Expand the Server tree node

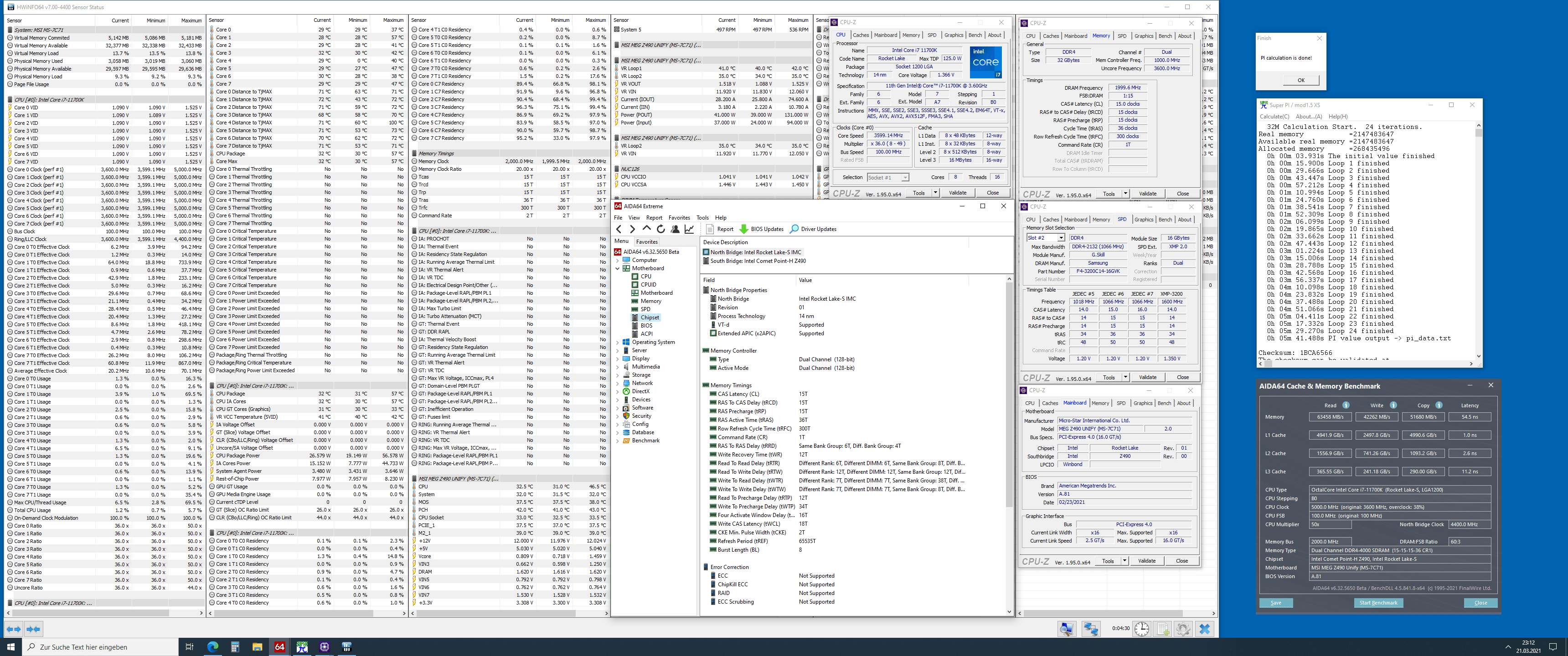click(618, 350)
